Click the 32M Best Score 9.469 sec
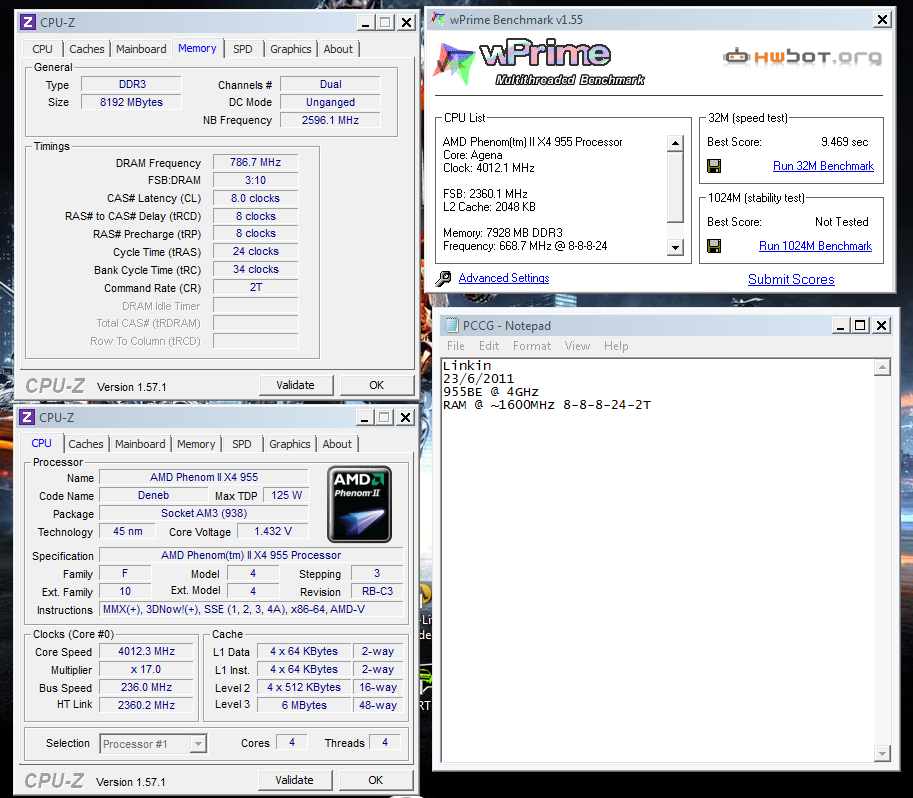 (x=844, y=142)
